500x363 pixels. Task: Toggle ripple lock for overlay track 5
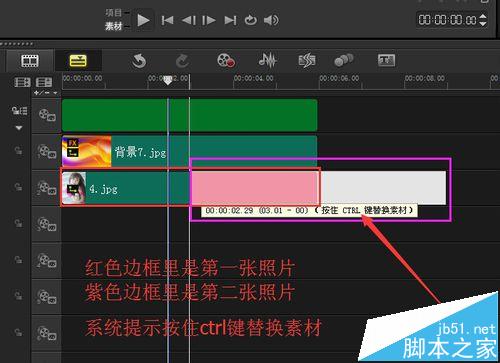pyautogui.click(x=18, y=296)
